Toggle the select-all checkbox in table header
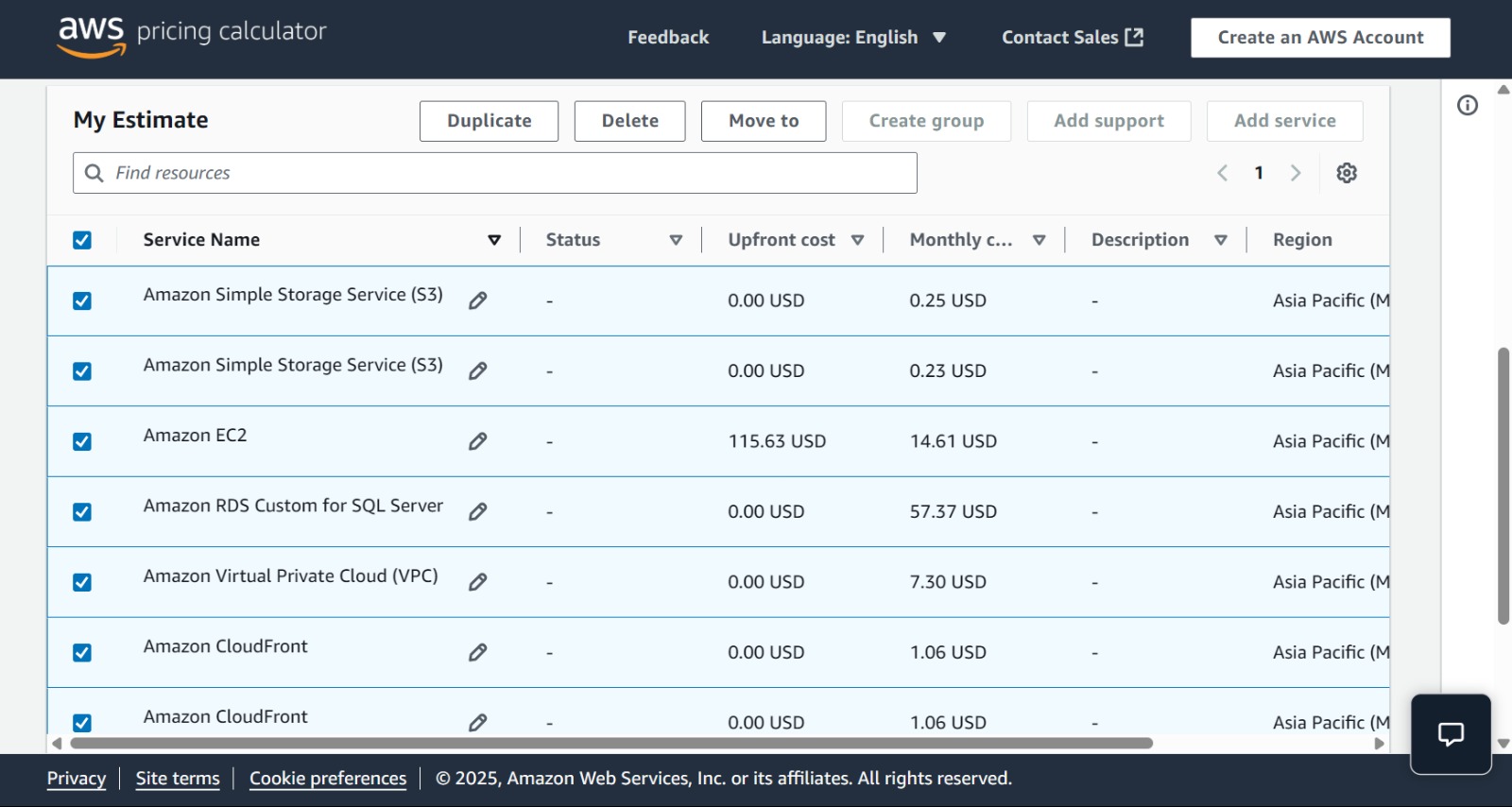This screenshot has width=1512, height=807. pyautogui.click(x=82, y=240)
